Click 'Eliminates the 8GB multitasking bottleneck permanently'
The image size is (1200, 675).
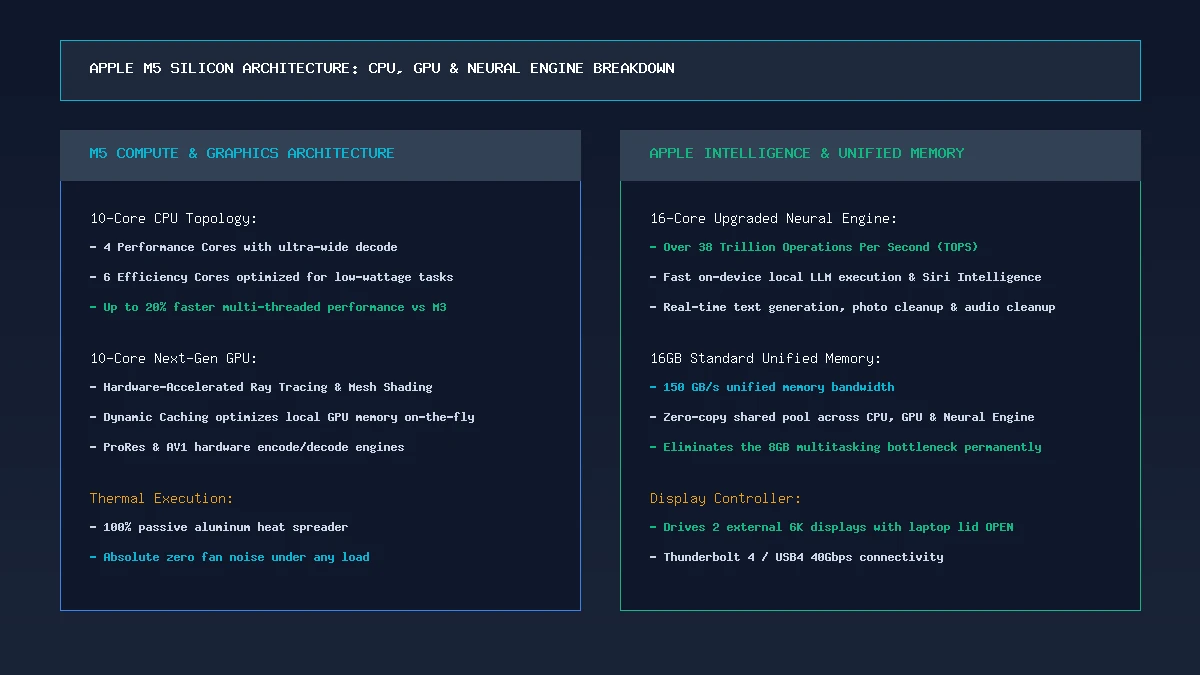845,447
